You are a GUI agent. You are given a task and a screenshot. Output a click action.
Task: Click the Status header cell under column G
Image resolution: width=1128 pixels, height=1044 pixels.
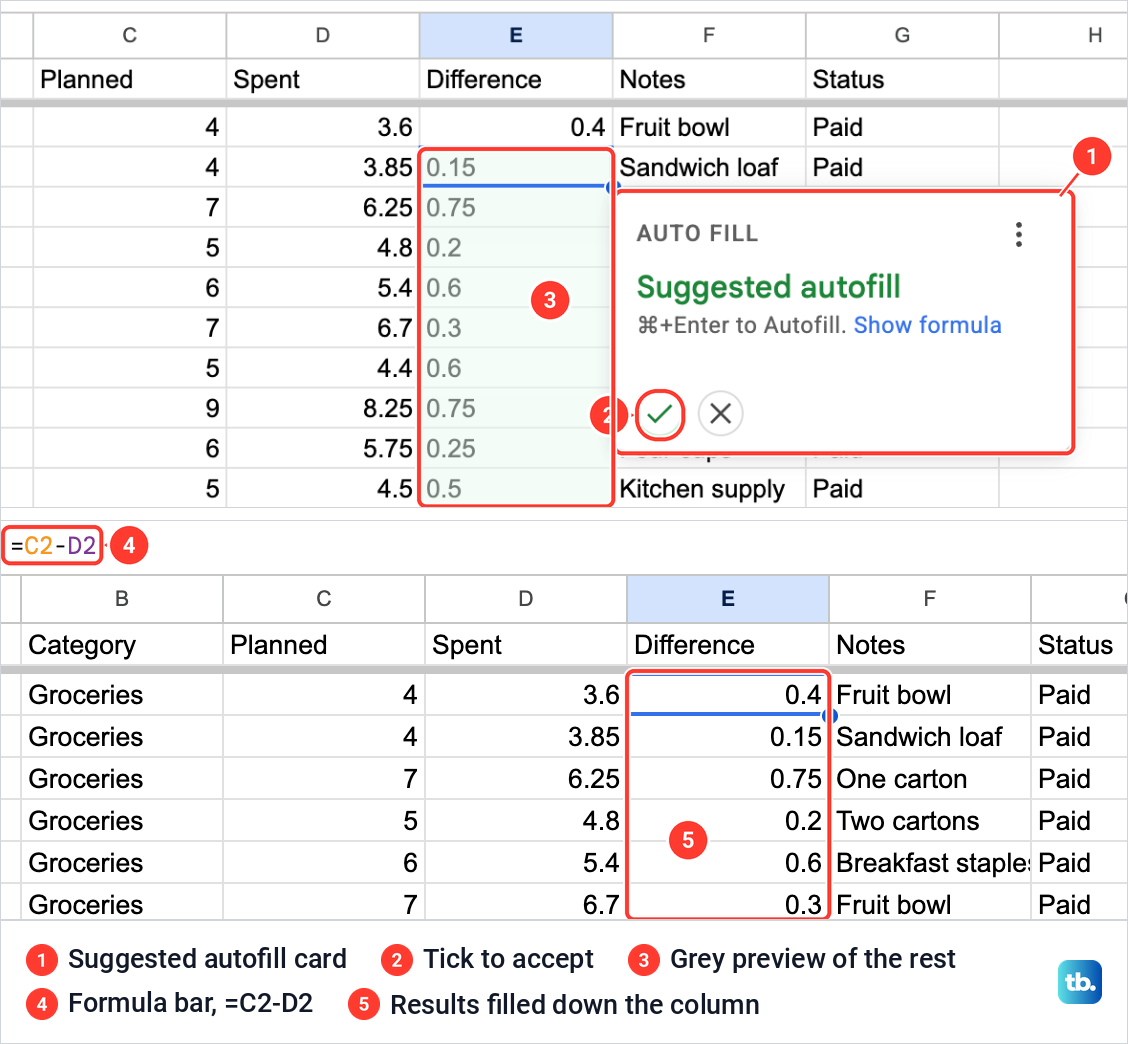902,79
